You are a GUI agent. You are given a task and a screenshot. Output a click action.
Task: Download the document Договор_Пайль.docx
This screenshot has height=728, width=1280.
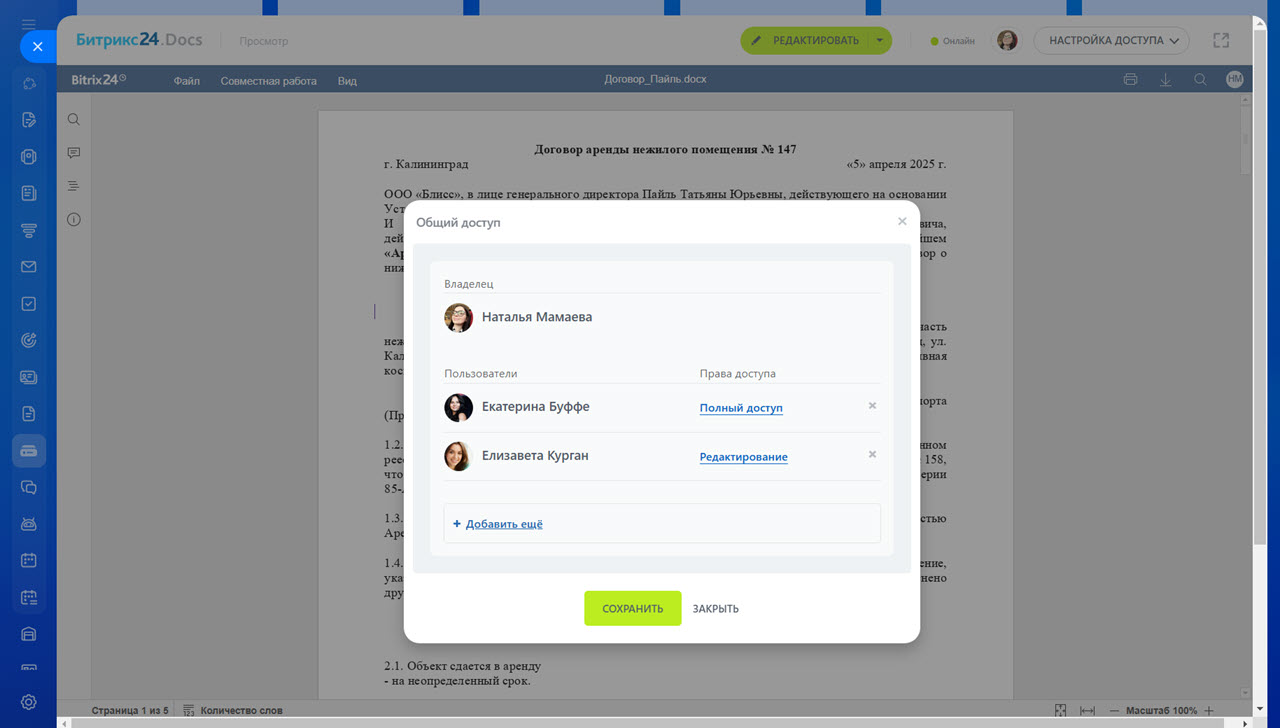[x=1165, y=80]
